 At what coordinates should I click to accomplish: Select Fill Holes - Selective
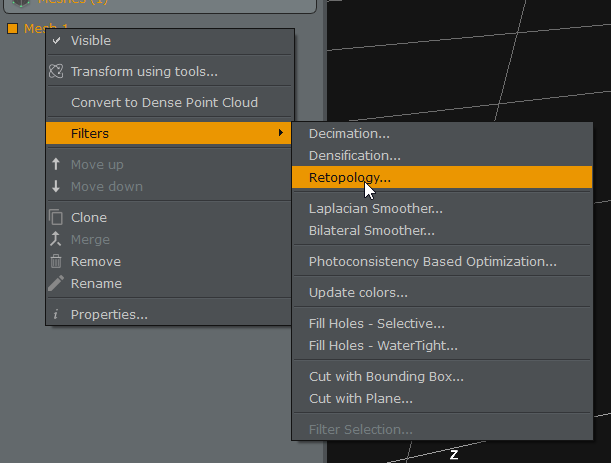pos(442,323)
